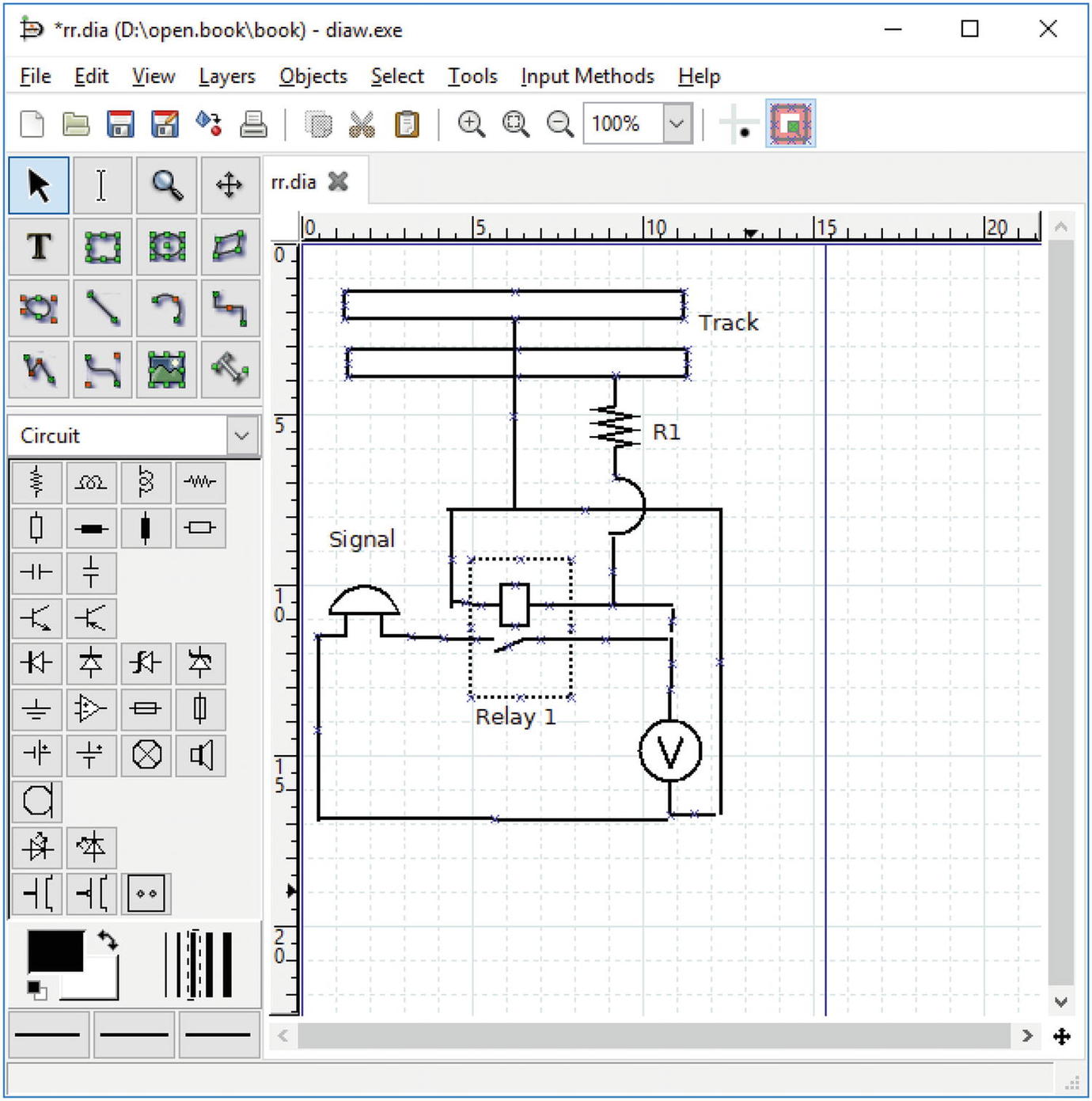
Task: Select the Scroll move tool
Action: (230, 185)
